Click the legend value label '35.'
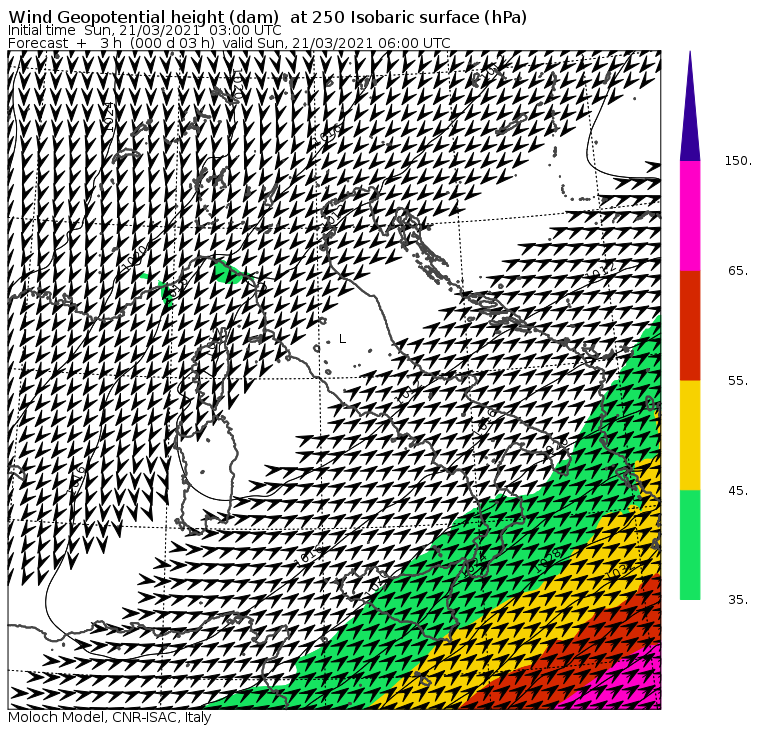The width and height of the screenshot is (760, 731). coord(738,600)
